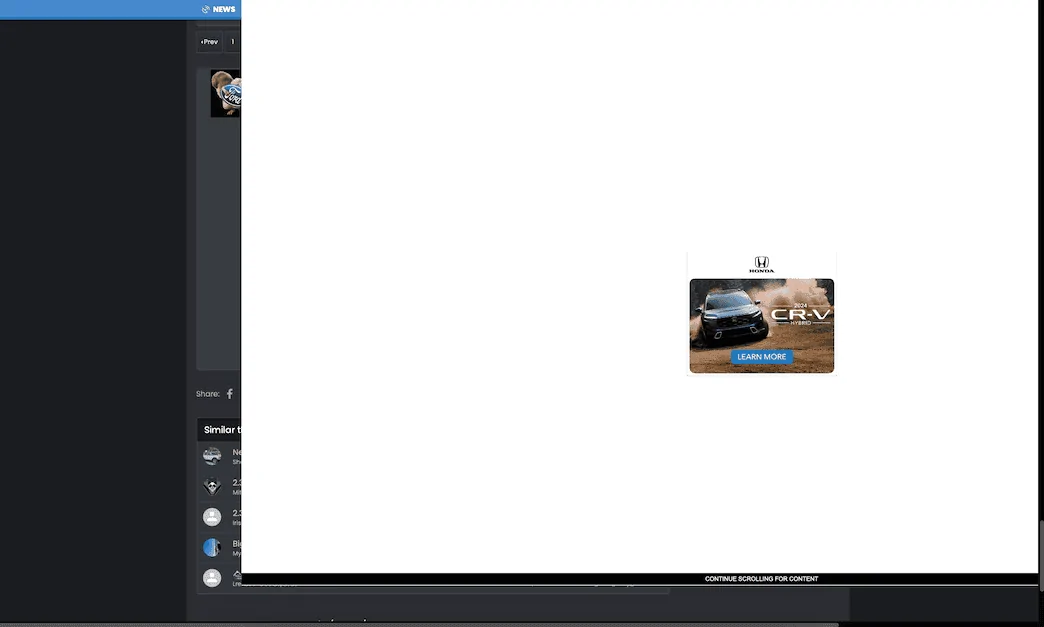1044x627 pixels.
Task: Go to previous page with Prev
Action: [x=210, y=42]
